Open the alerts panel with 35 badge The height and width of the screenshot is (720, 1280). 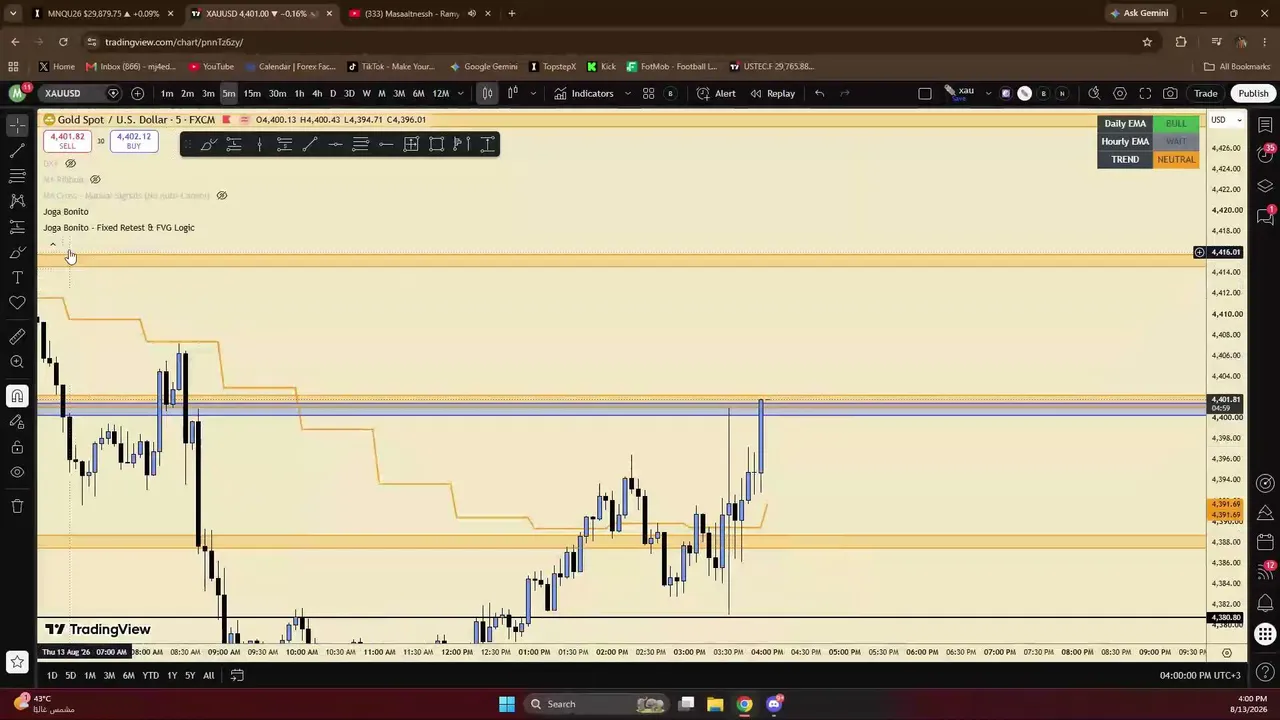[1265, 155]
